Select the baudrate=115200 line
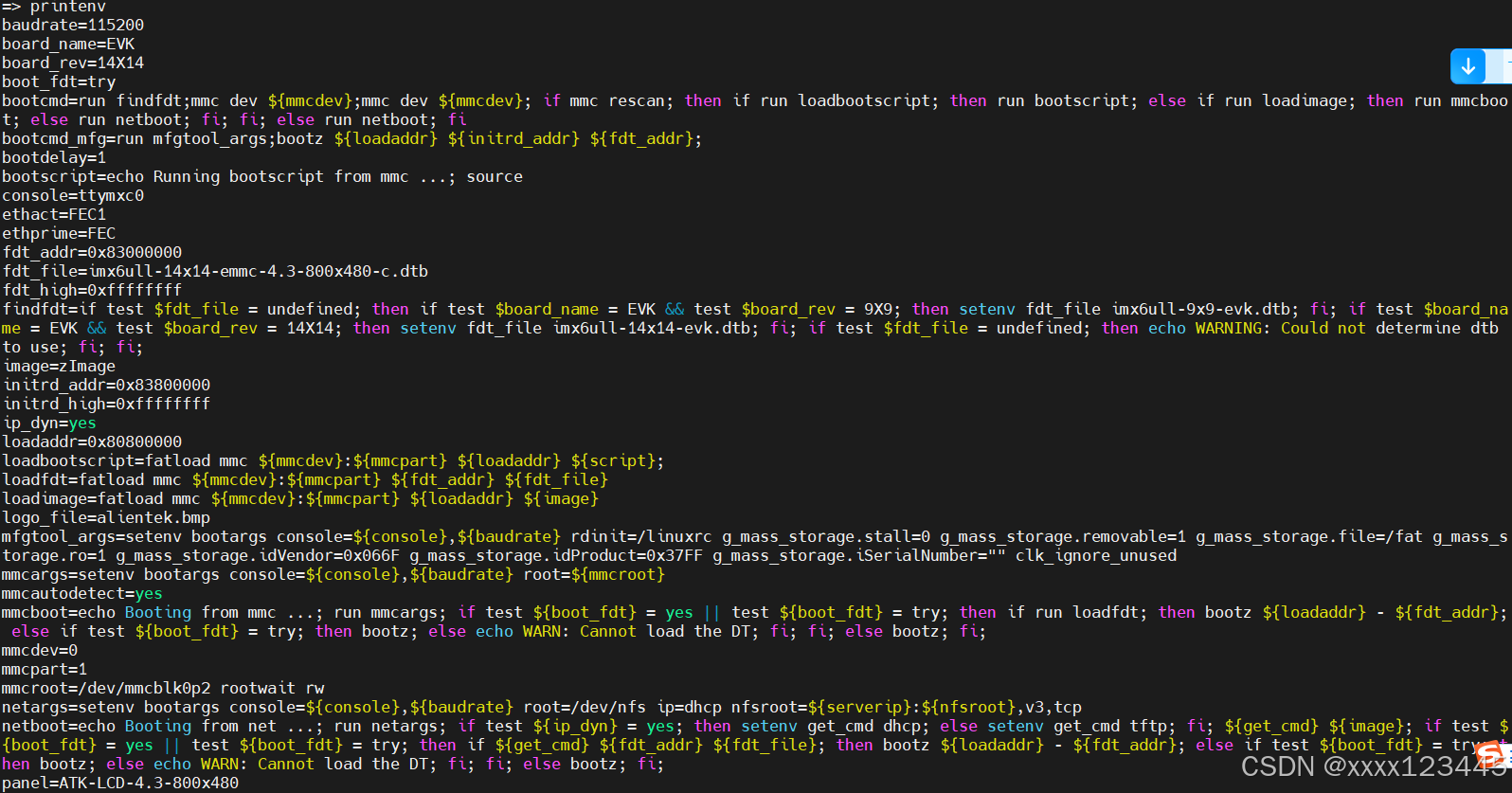This screenshot has height=793, width=1512. [x=73, y=25]
